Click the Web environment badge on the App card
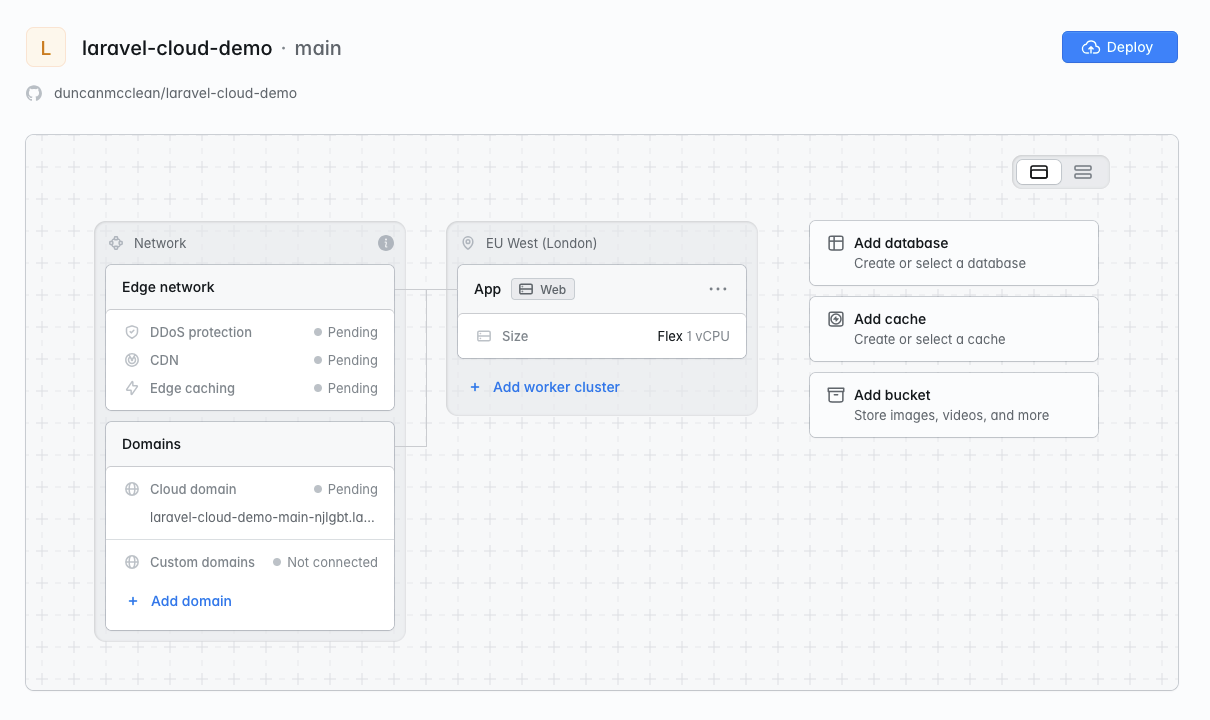The image size is (1210, 720). click(542, 289)
